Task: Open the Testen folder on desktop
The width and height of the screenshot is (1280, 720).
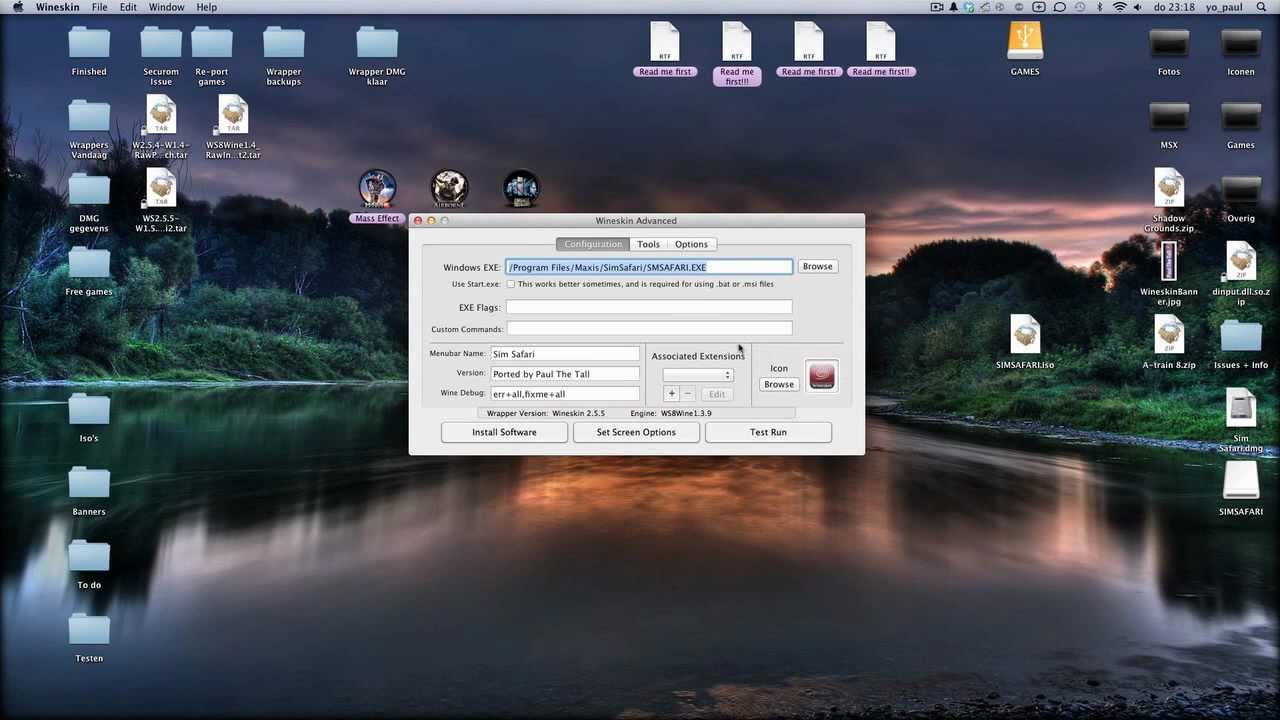Action: (89, 630)
